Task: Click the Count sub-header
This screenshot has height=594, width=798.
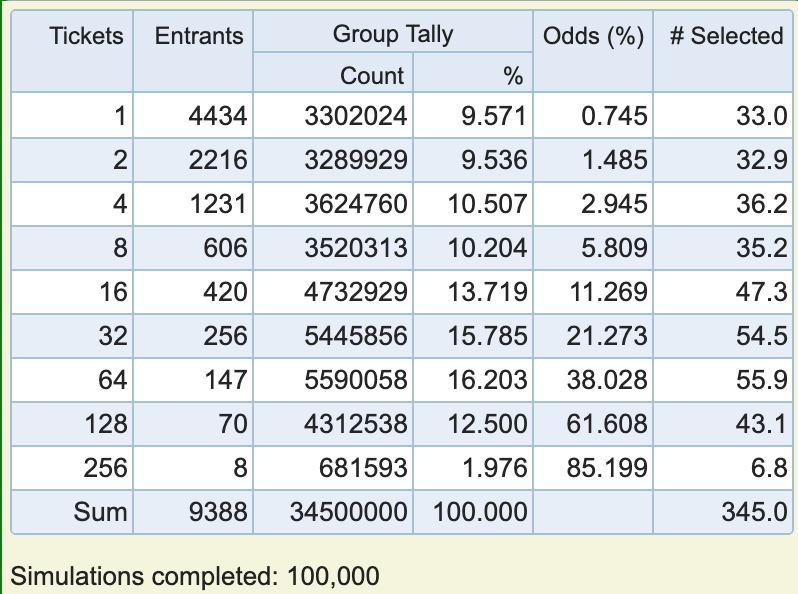Action: pyautogui.click(x=372, y=76)
